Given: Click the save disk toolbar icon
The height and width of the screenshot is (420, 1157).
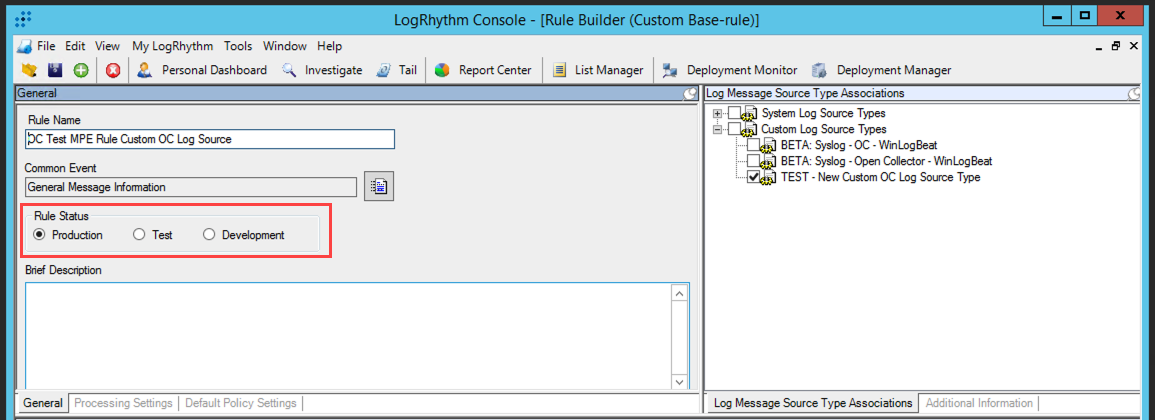Looking at the screenshot, I should coord(55,70).
